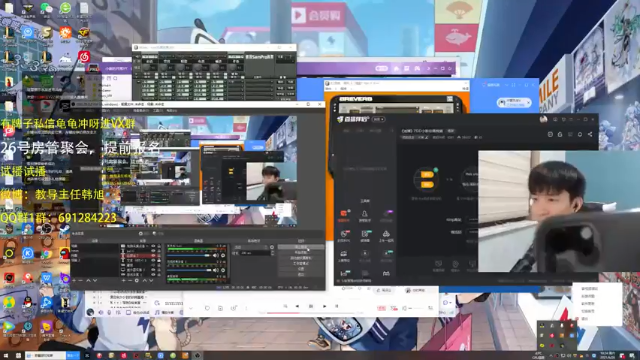Open OBS Settings from Controls panel
The image size is (640, 360).
pos(301,269)
